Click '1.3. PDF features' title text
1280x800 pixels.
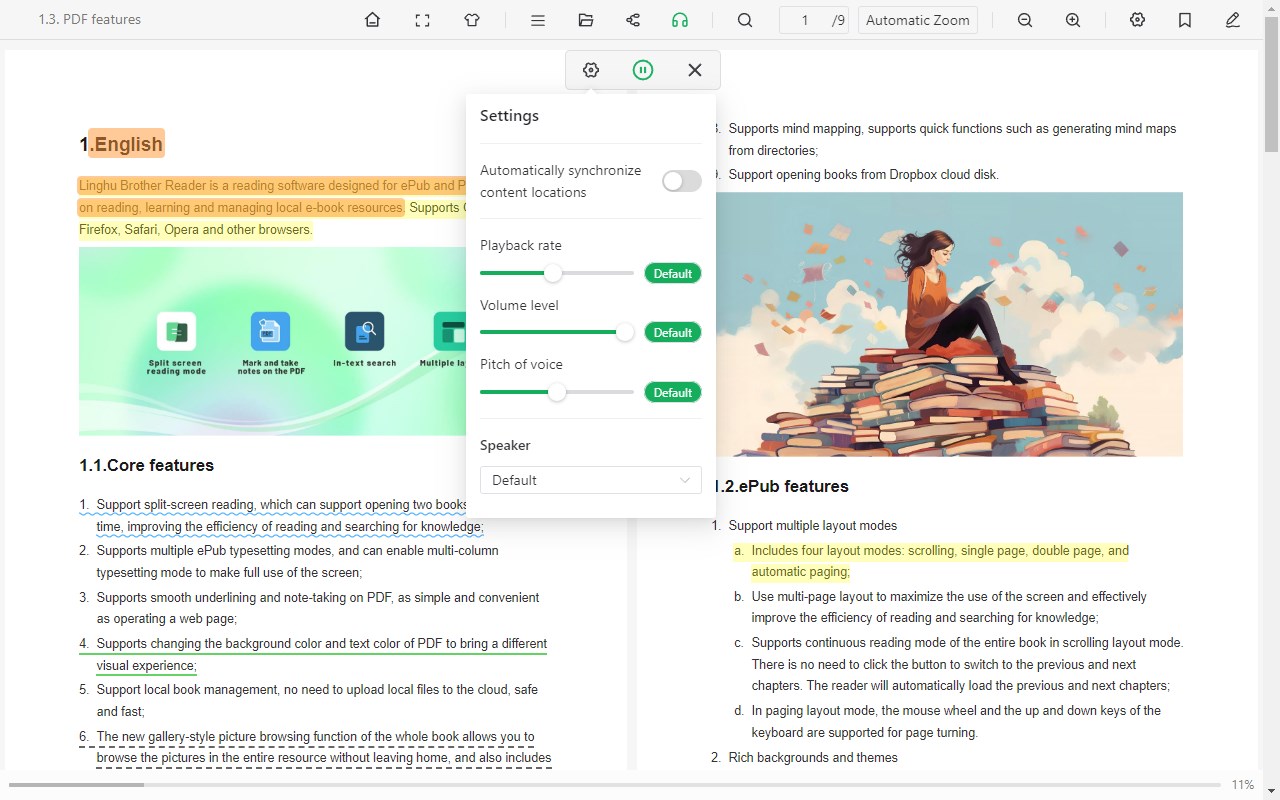coord(89,19)
